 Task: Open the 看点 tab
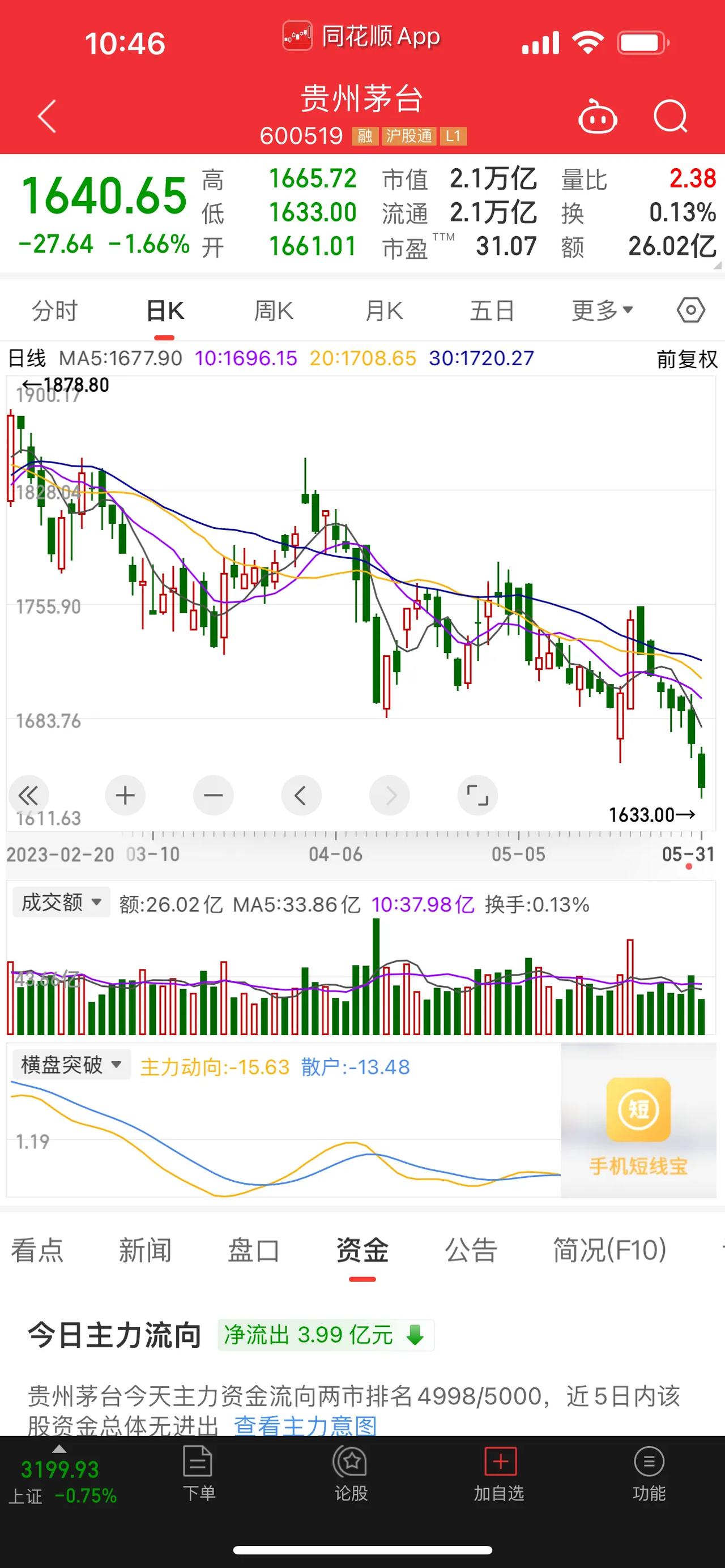[x=37, y=1250]
